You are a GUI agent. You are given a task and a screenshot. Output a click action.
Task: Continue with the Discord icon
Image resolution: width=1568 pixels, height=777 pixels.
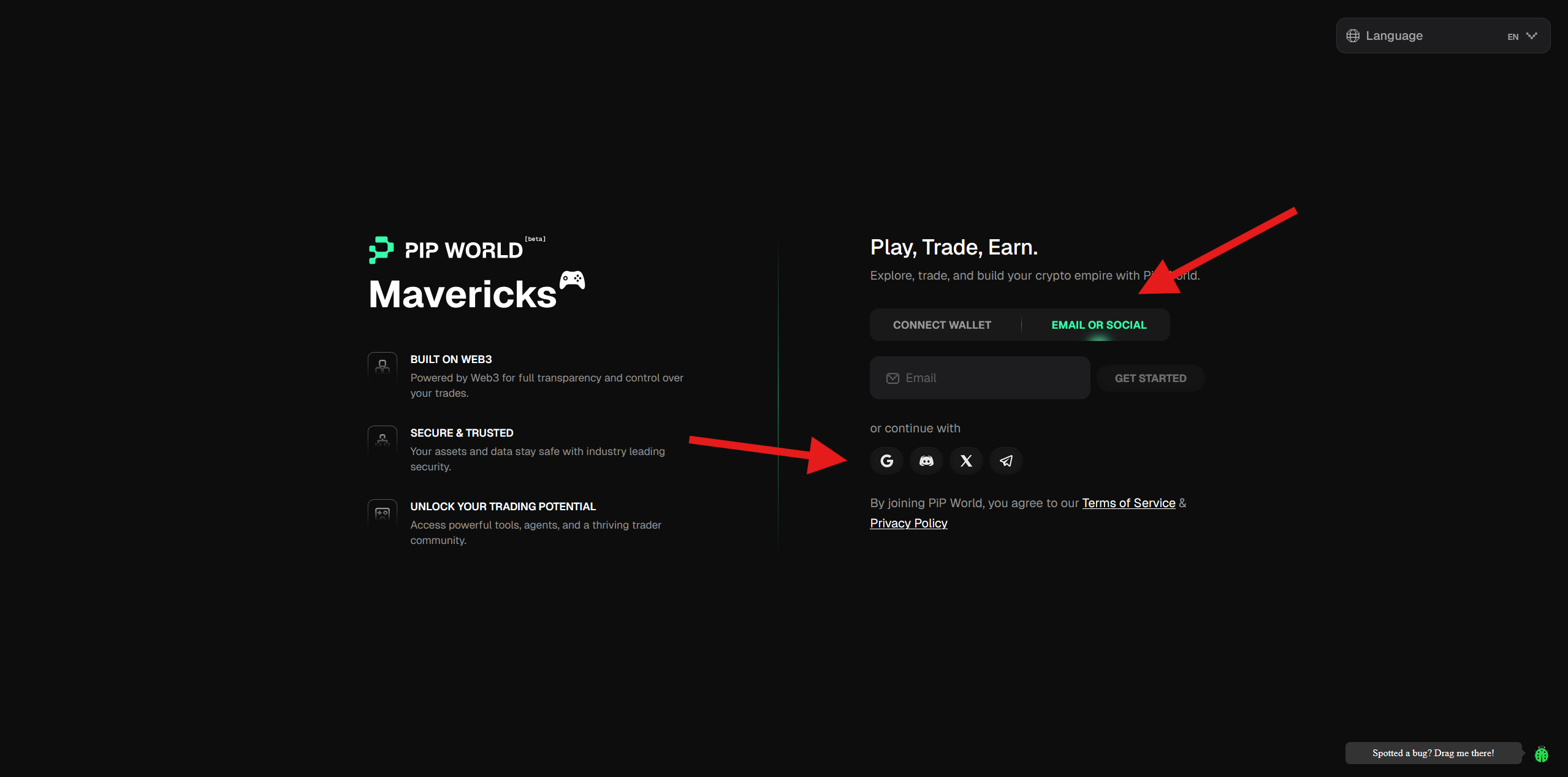coord(926,461)
